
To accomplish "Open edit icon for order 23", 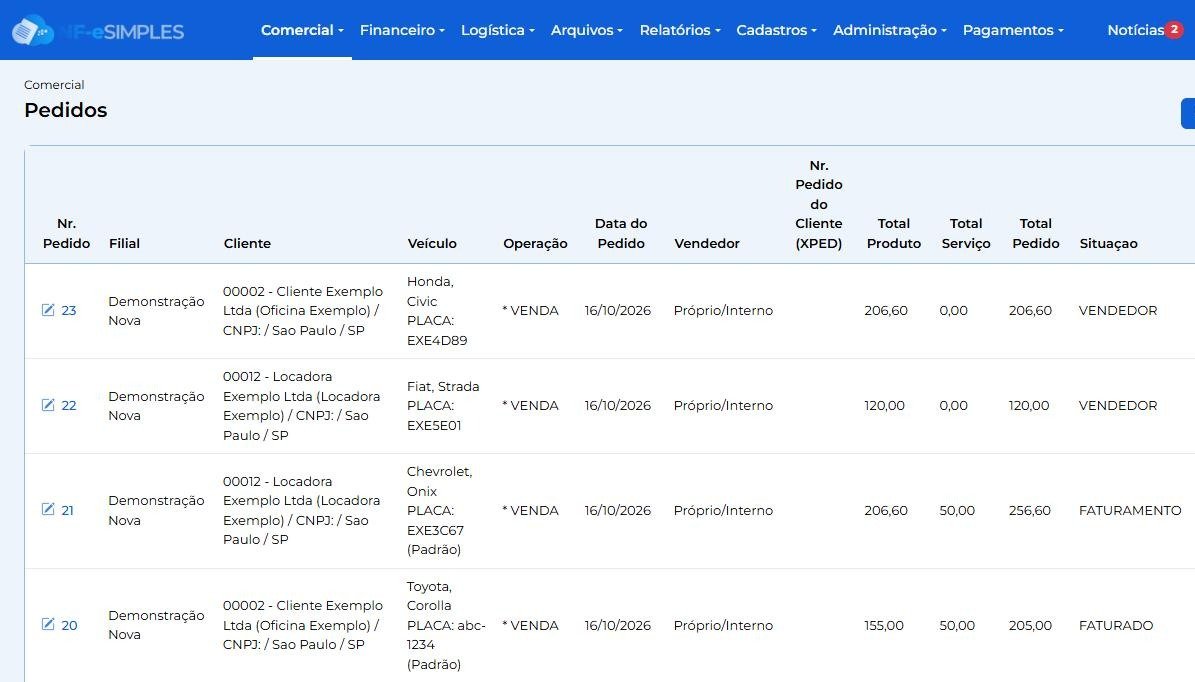I will point(48,309).
